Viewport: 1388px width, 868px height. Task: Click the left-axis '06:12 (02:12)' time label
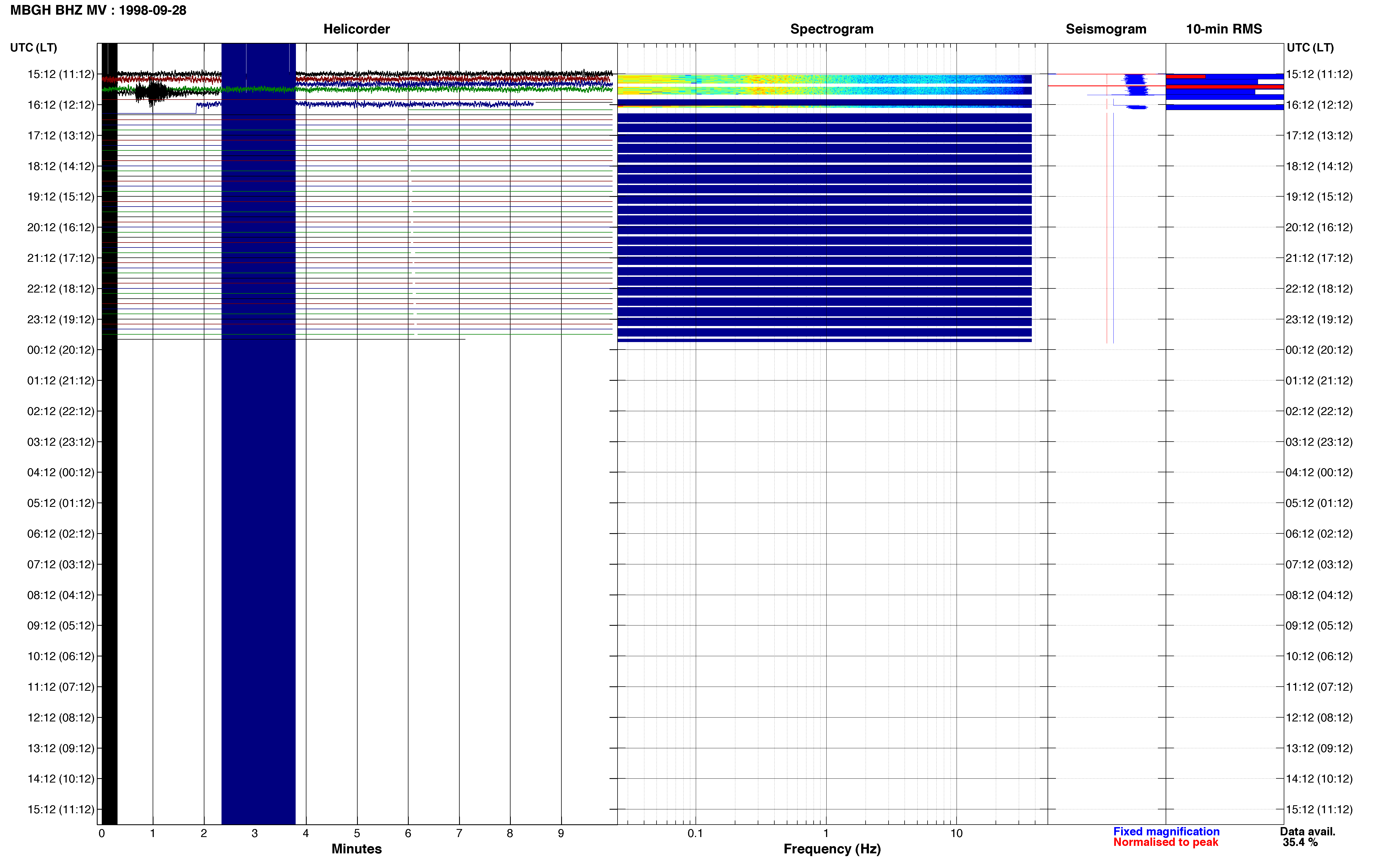(x=61, y=534)
